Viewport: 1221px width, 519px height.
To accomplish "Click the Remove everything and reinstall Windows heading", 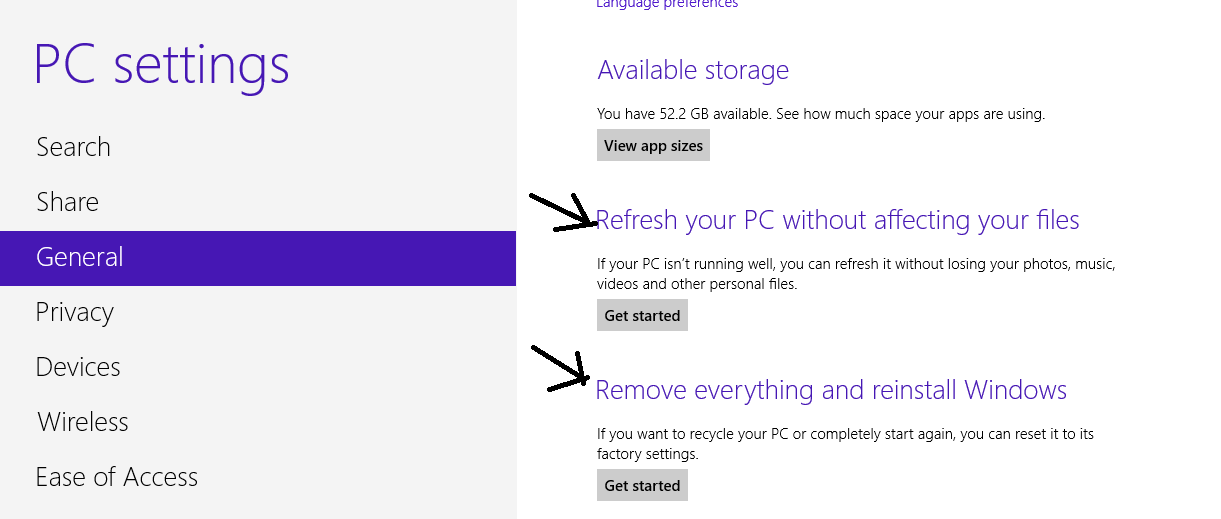I will (831, 390).
